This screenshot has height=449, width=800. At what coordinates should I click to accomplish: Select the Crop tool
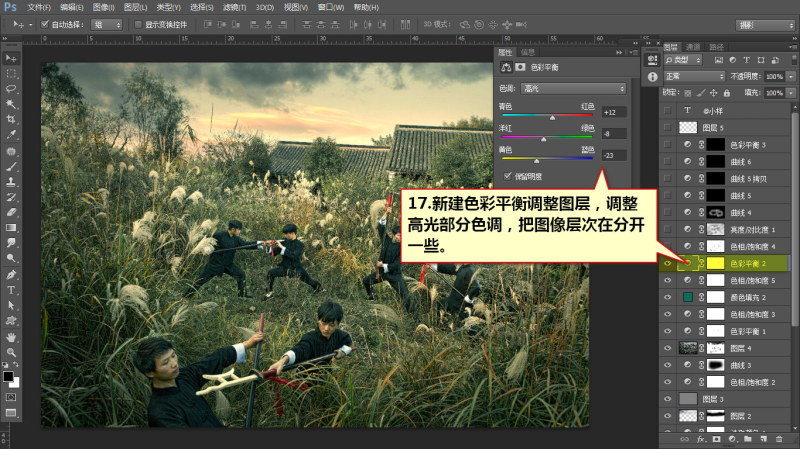pos(11,119)
